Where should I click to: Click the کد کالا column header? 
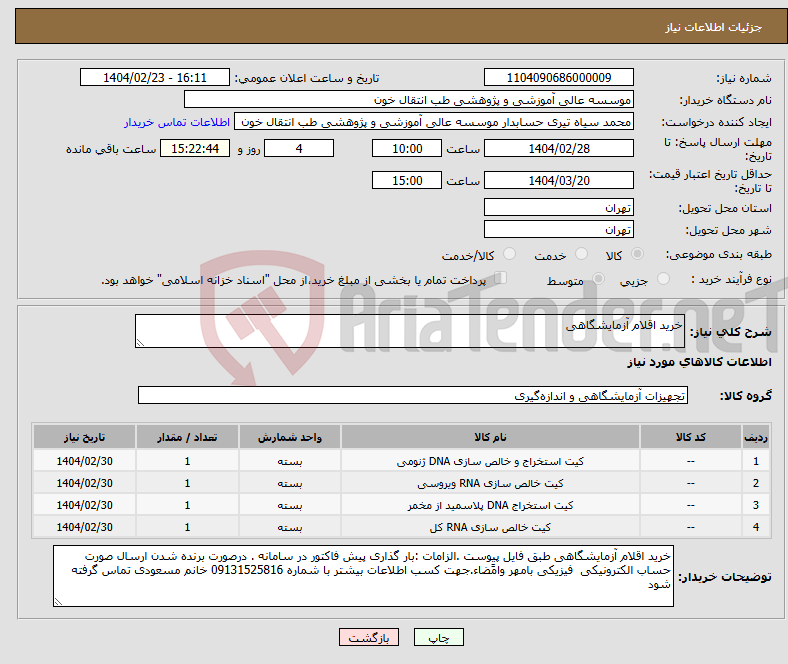coord(691,437)
